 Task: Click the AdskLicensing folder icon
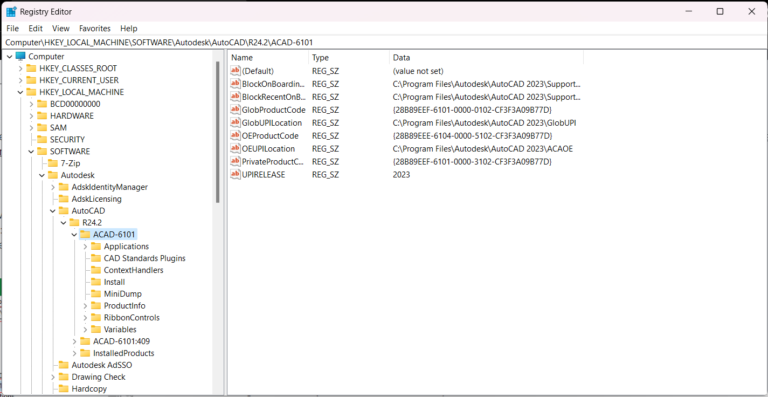[x=64, y=199]
